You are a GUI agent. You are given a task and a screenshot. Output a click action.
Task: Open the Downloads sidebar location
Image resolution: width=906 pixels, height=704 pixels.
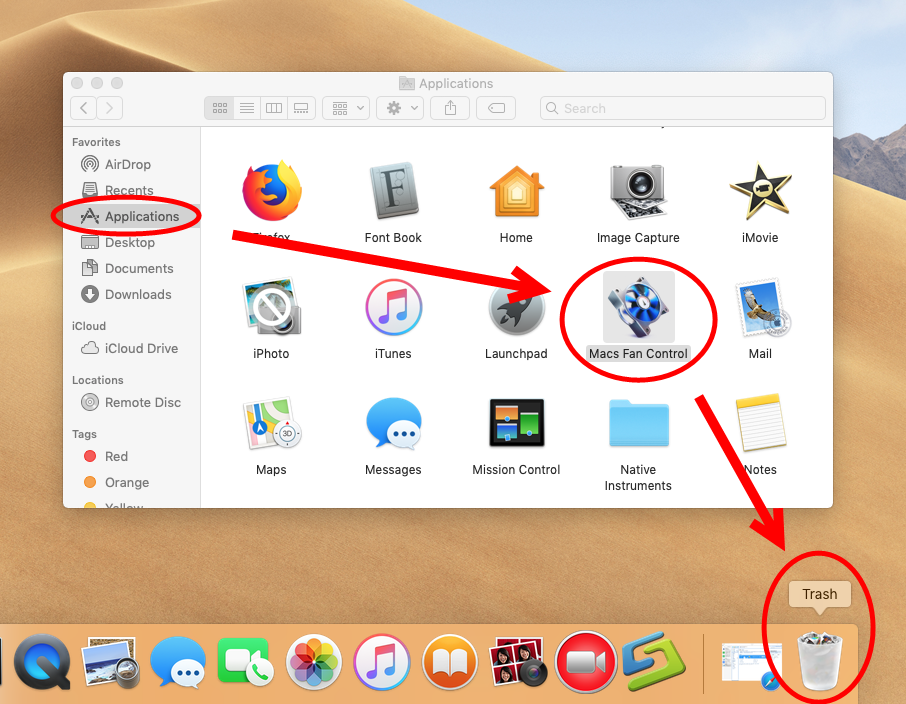tap(135, 294)
